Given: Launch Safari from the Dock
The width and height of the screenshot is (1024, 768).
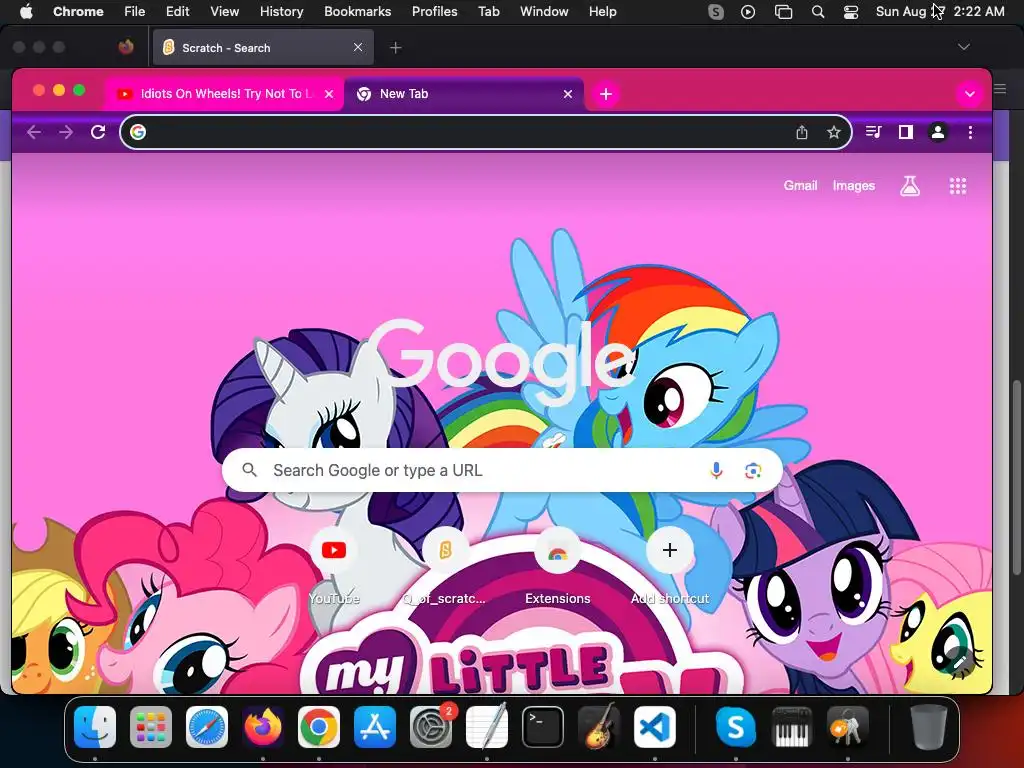Looking at the screenshot, I should (207, 727).
